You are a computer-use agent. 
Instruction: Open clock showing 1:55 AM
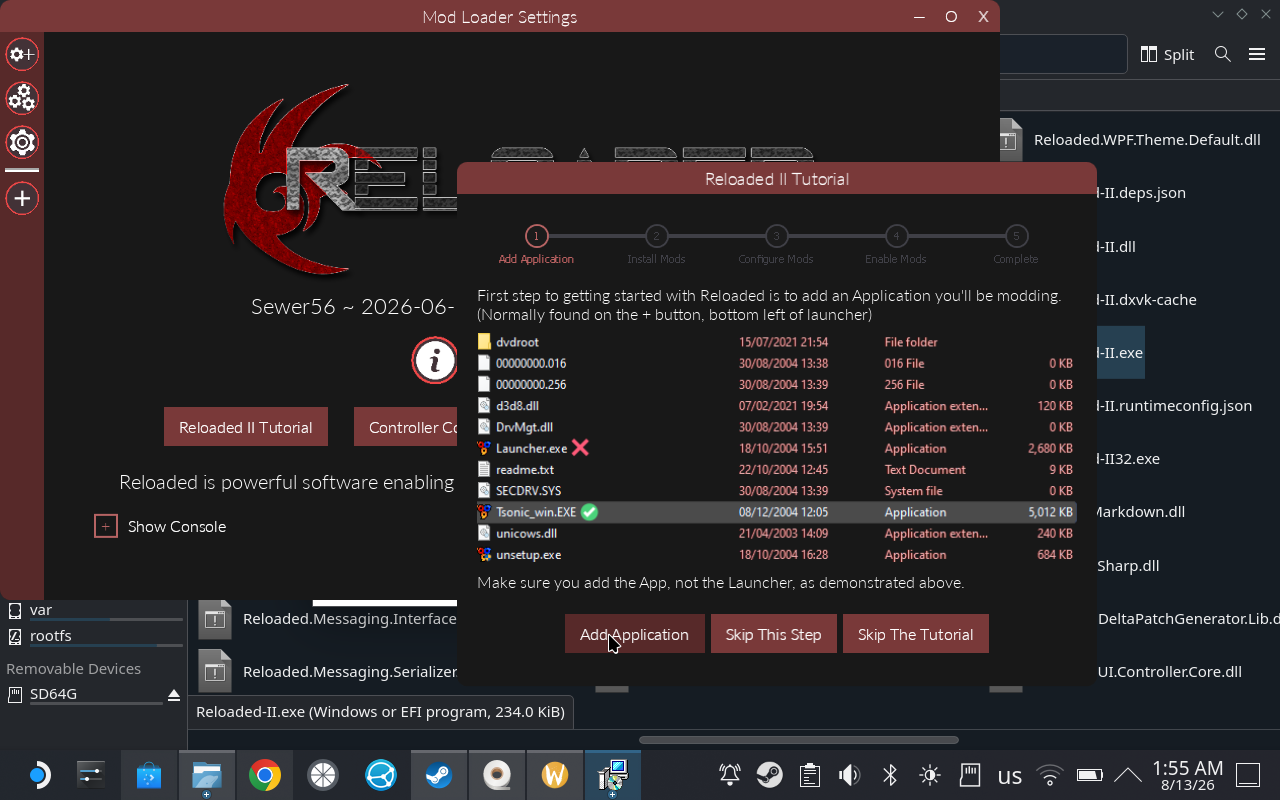(1188, 775)
